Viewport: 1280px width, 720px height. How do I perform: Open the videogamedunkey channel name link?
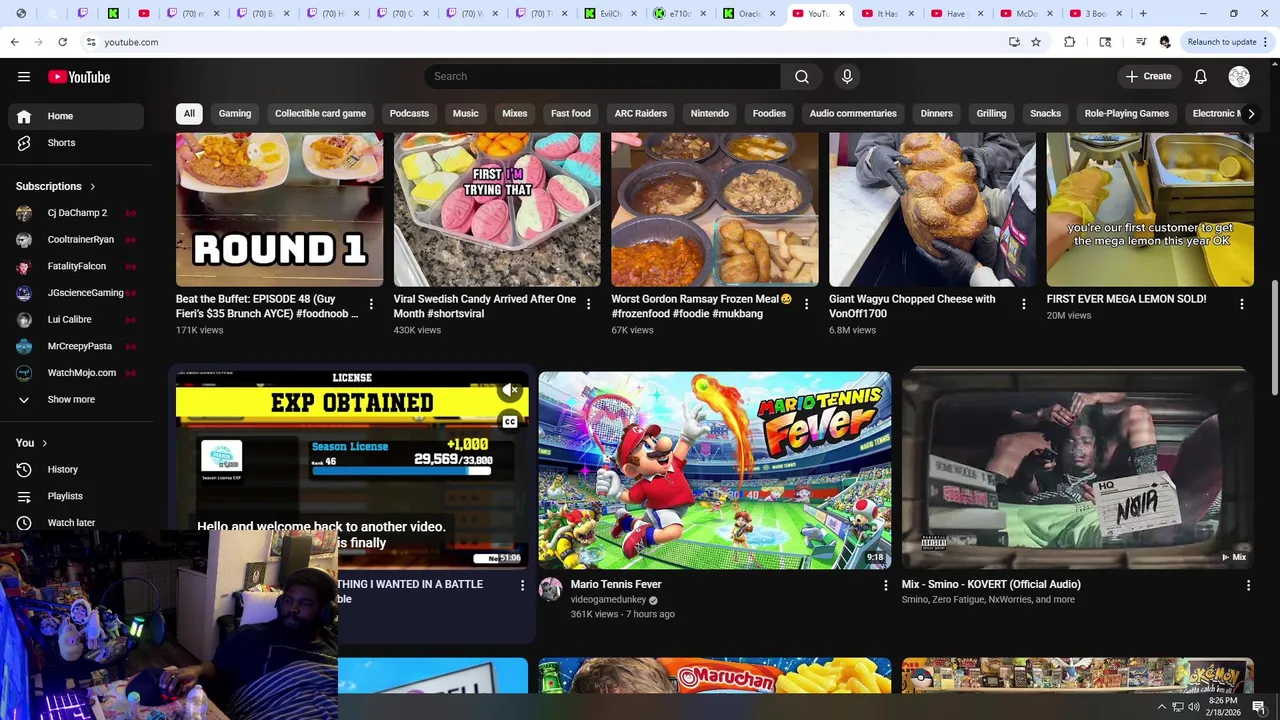point(608,600)
